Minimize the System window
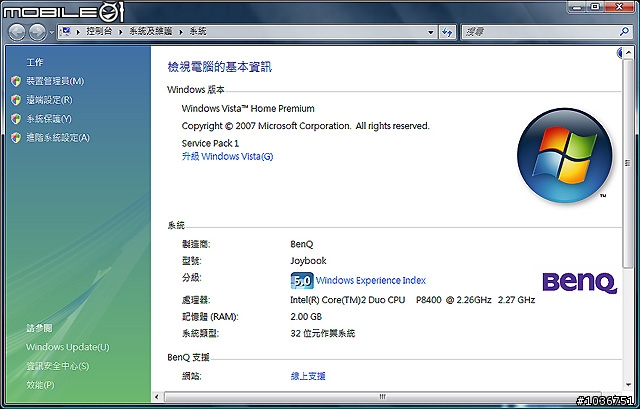 coord(577,7)
